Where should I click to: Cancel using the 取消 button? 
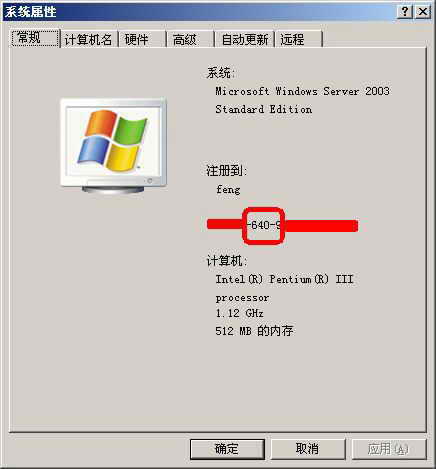click(x=308, y=449)
